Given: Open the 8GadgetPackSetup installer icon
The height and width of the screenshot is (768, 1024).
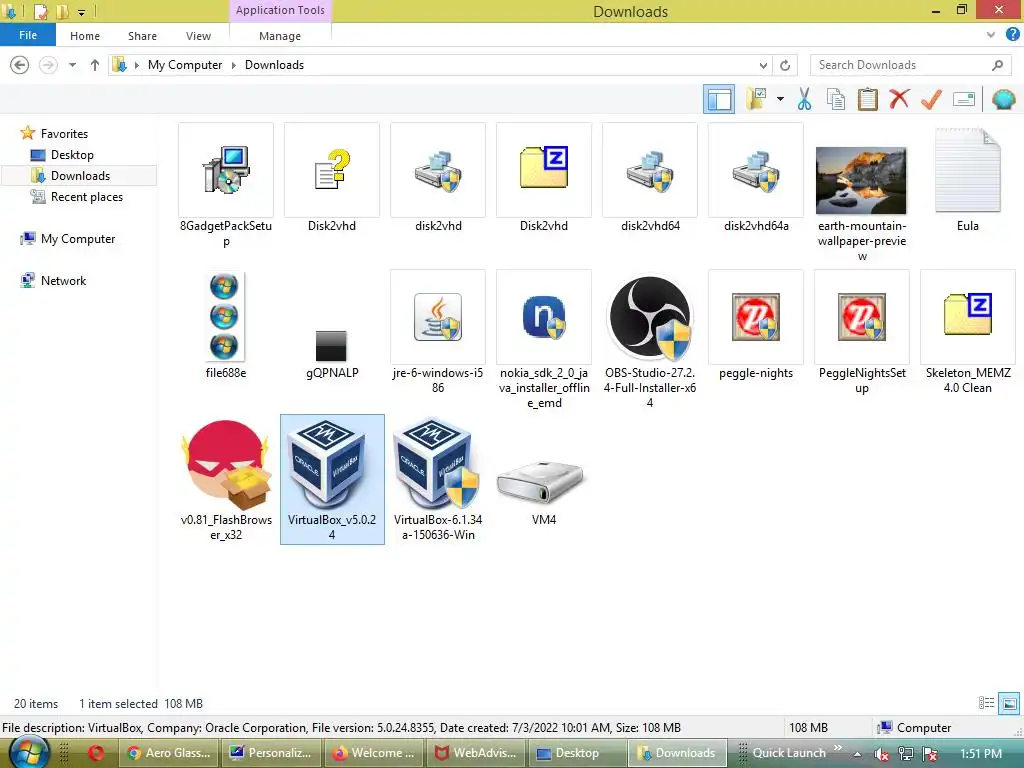Looking at the screenshot, I should click(x=226, y=170).
